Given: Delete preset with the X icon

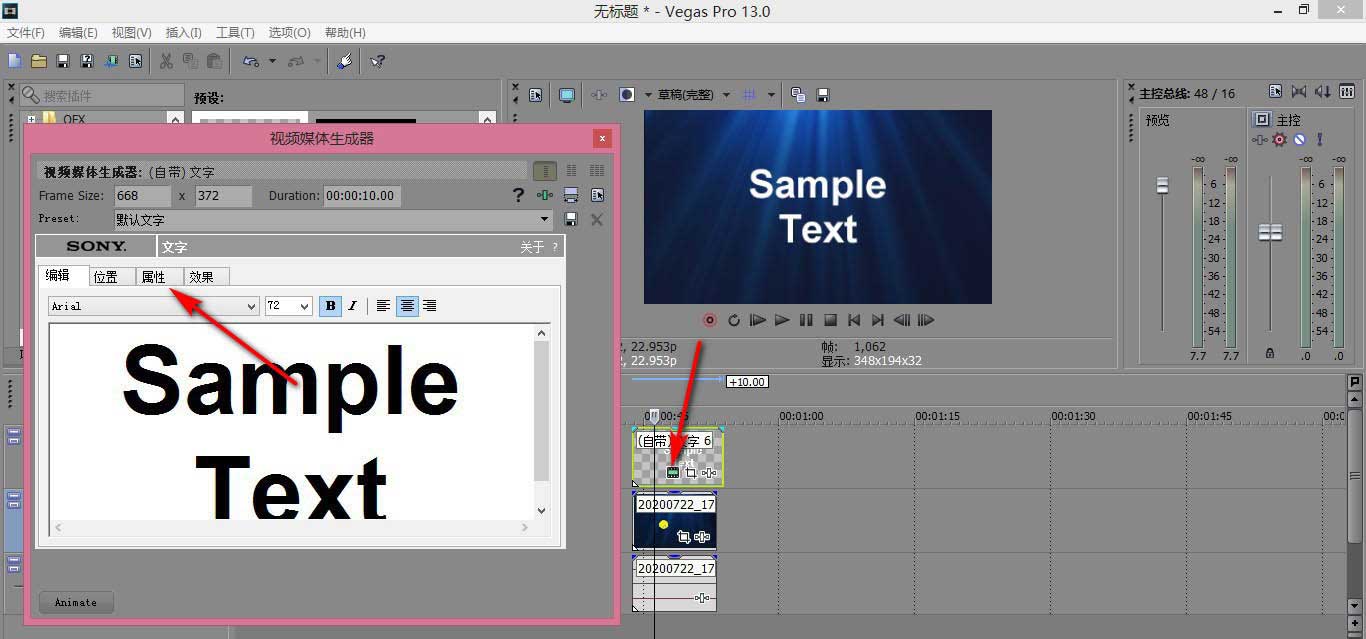Looking at the screenshot, I should (597, 220).
